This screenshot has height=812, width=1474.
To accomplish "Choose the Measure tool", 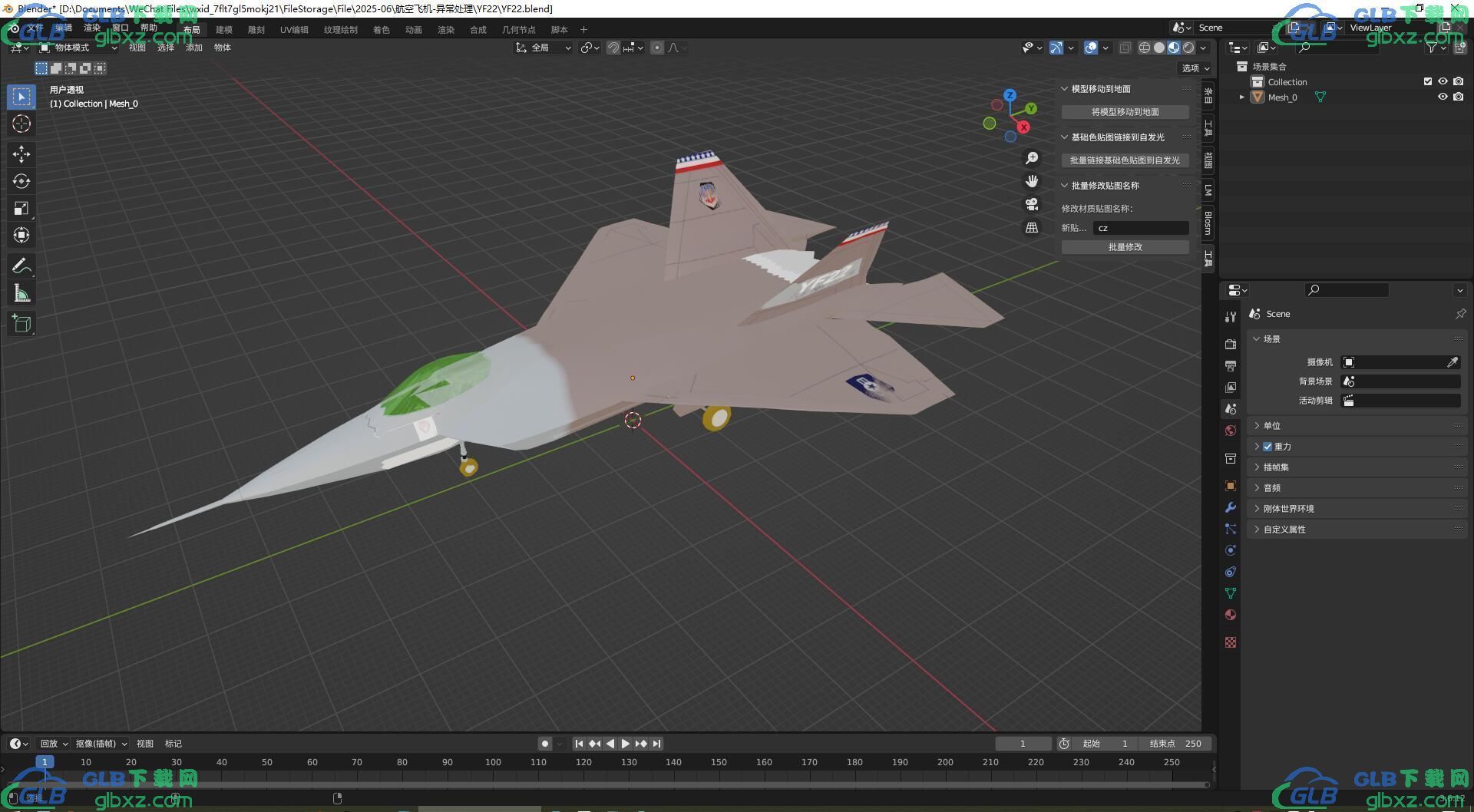I will (x=21, y=293).
